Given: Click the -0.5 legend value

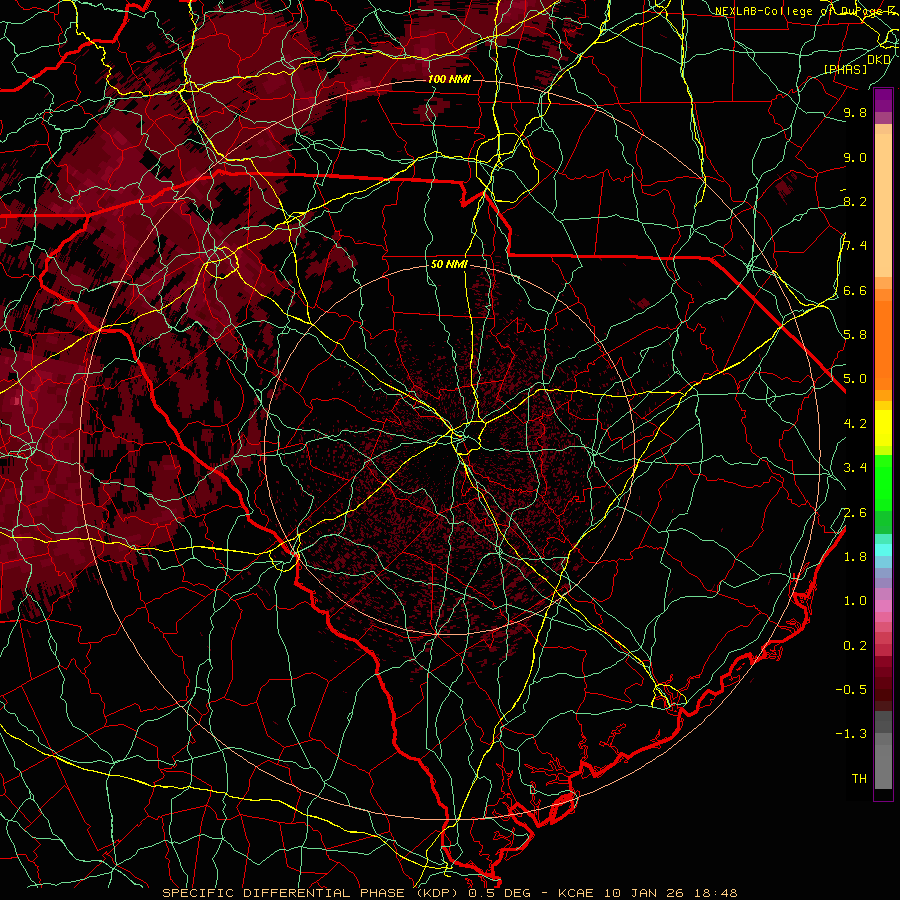Looking at the screenshot, I should pyautogui.click(x=851, y=690).
